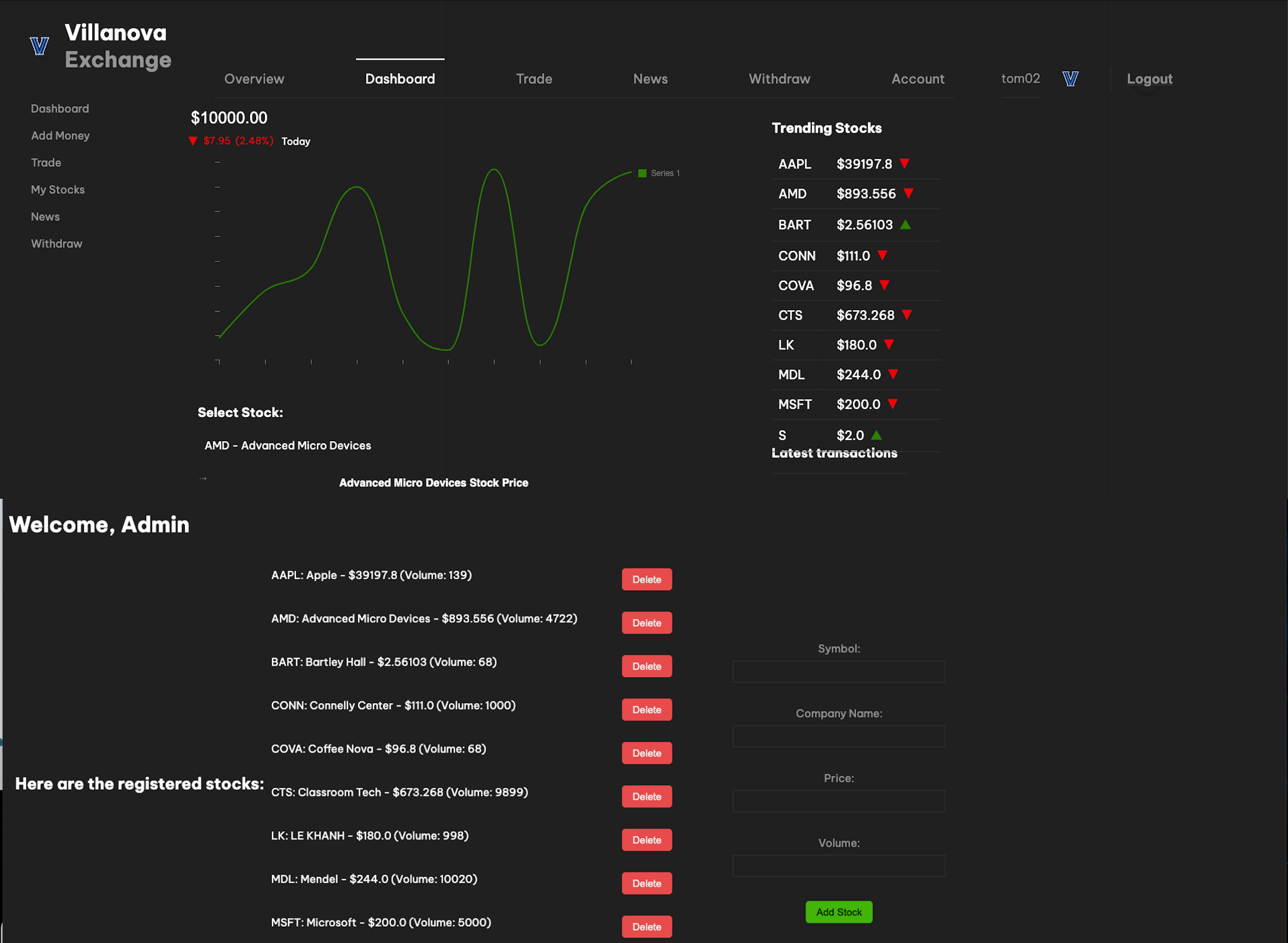
Task: Click the red down arrow beside MSFT price
Action: click(x=892, y=404)
